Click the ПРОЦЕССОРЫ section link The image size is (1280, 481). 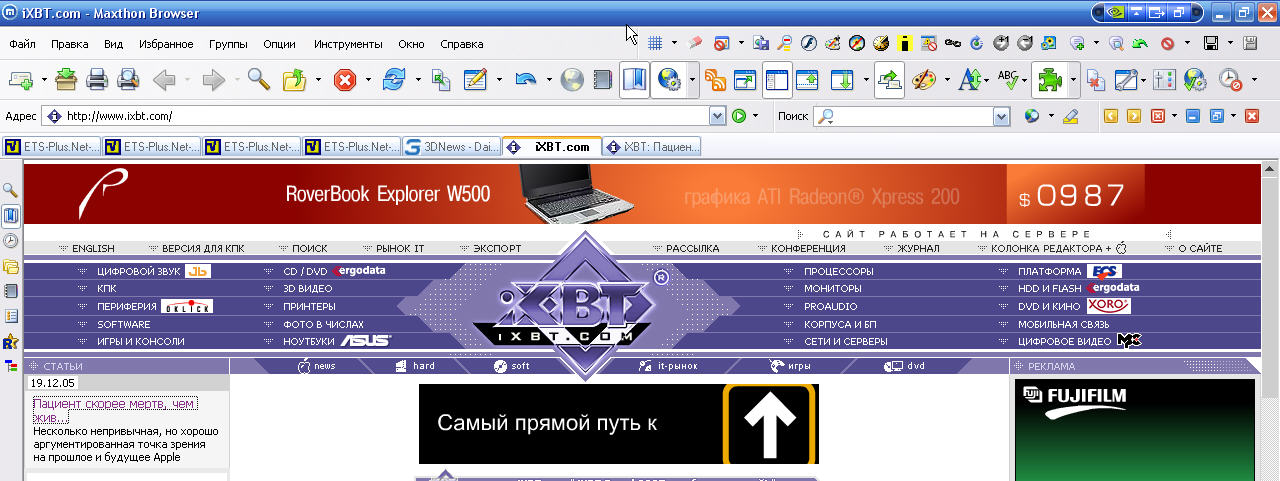[x=838, y=271]
